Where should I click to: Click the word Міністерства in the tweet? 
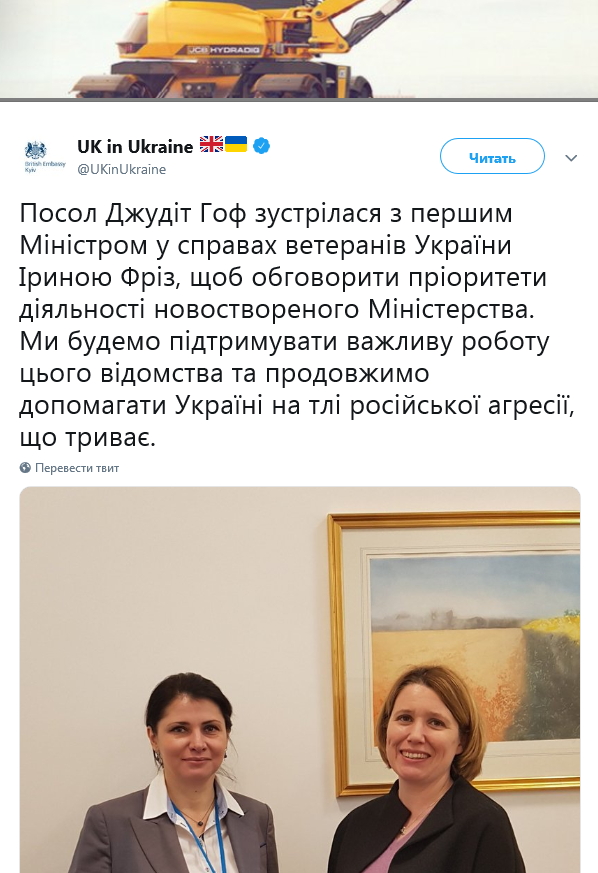(x=452, y=310)
